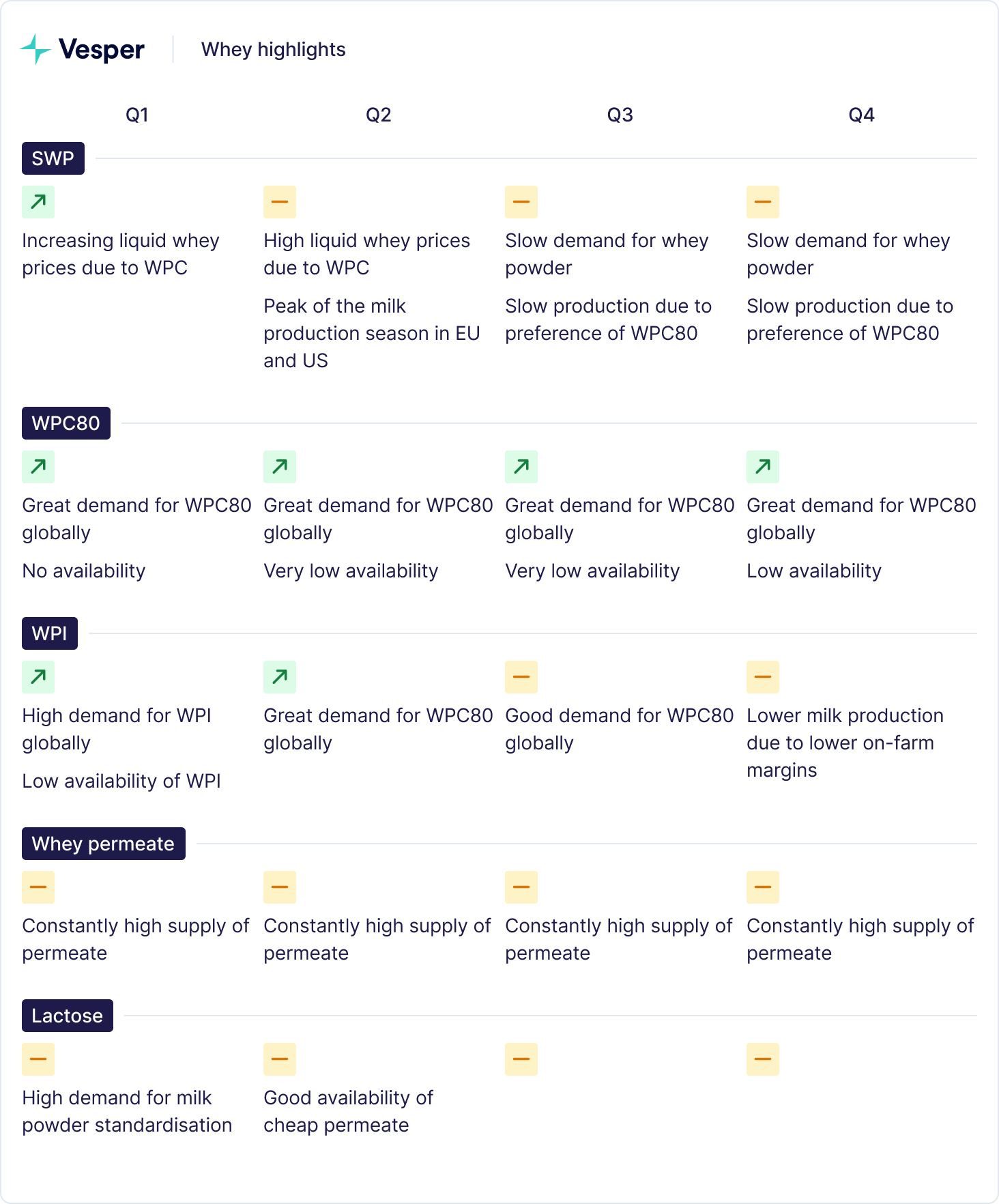Viewport: 999px width, 1204px height.
Task: Select the WPC80 category label
Action: tap(66, 423)
